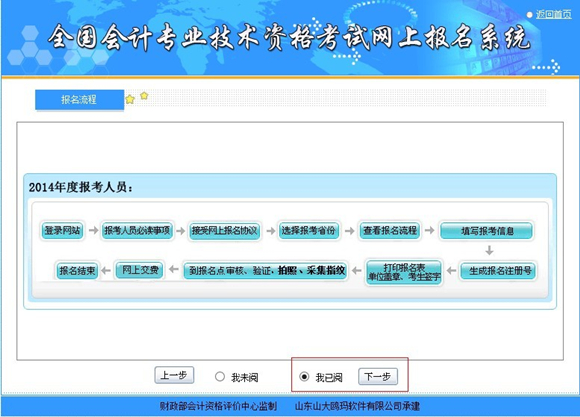Click the 返回首页 link
This screenshot has height=417, width=580.
(553, 14)
